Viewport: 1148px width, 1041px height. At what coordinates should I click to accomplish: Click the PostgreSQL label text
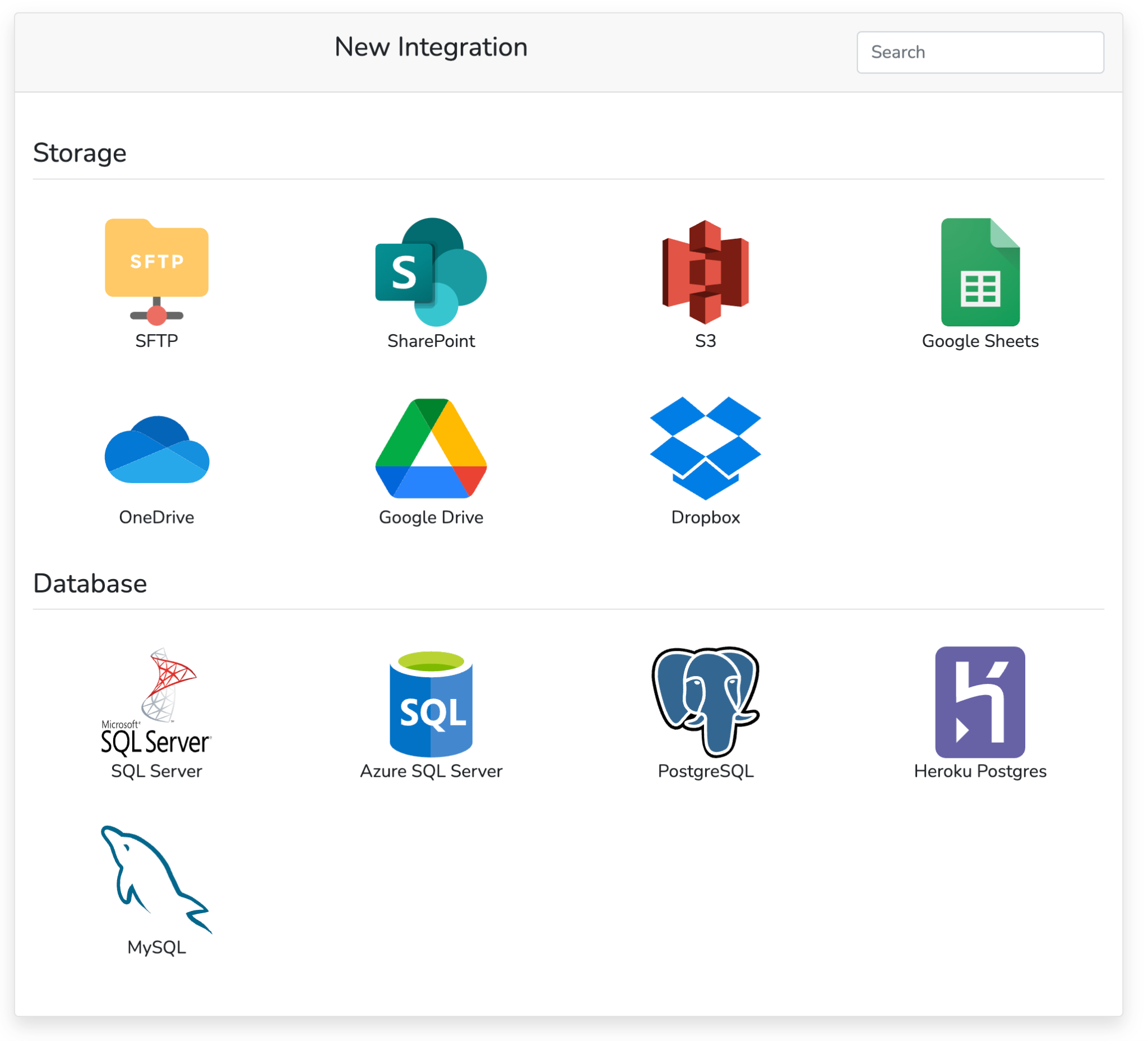(x=706, y=771)
